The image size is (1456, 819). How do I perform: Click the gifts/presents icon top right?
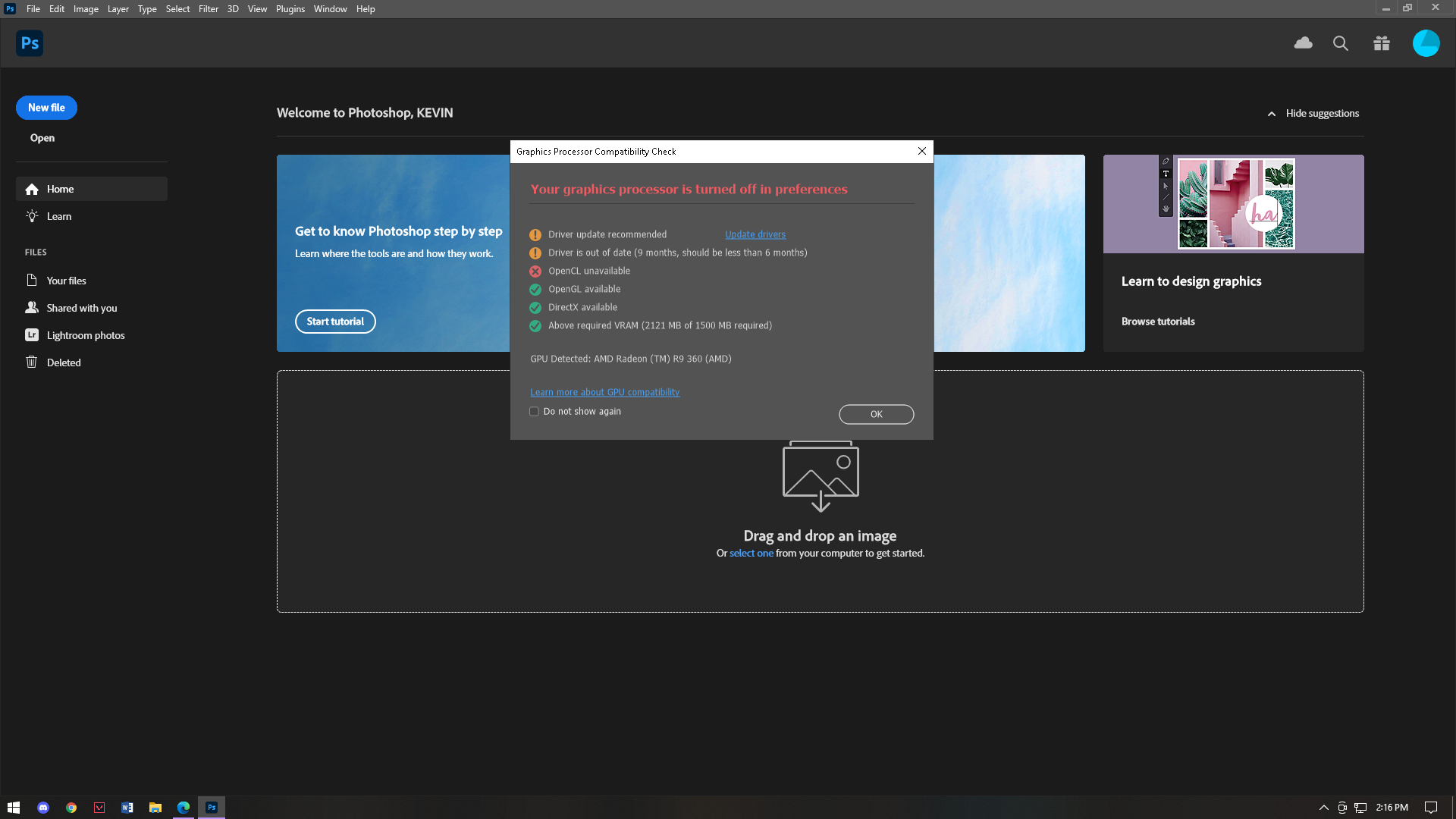pos(1382,43)
